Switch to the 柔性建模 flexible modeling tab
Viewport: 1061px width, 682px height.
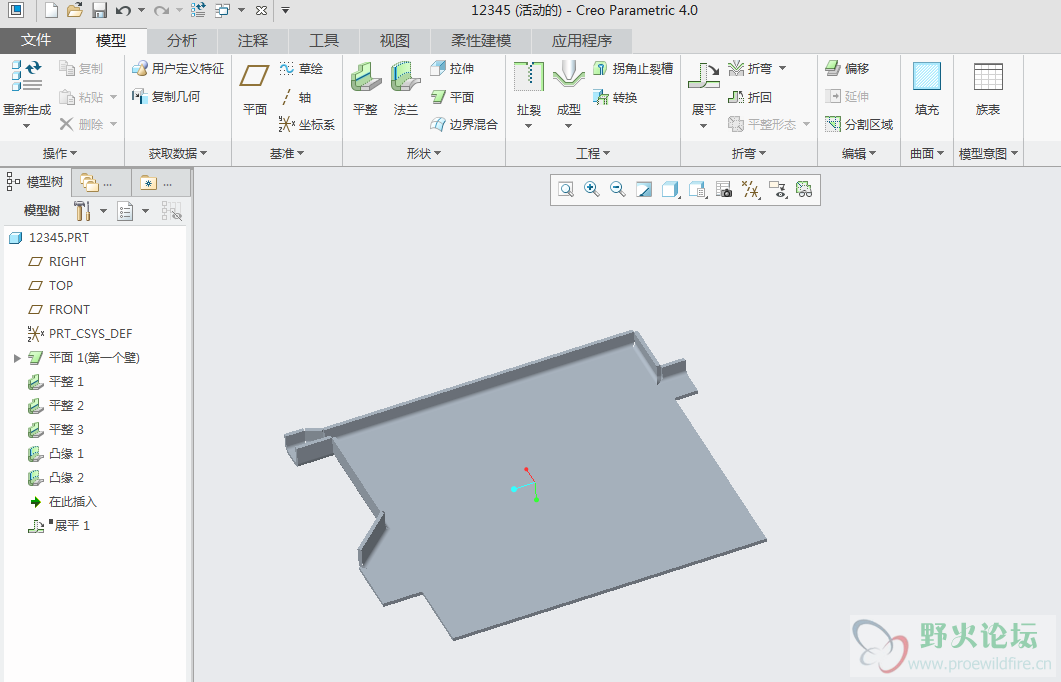(480, 41)
